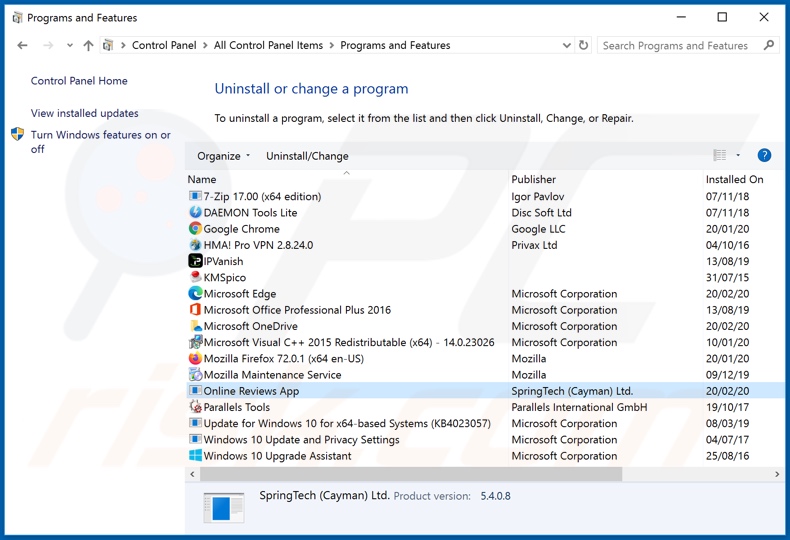This screenshot has width=790, height=540.
Task: Click the Microsoft Edge icon
Action: [195, 294]
